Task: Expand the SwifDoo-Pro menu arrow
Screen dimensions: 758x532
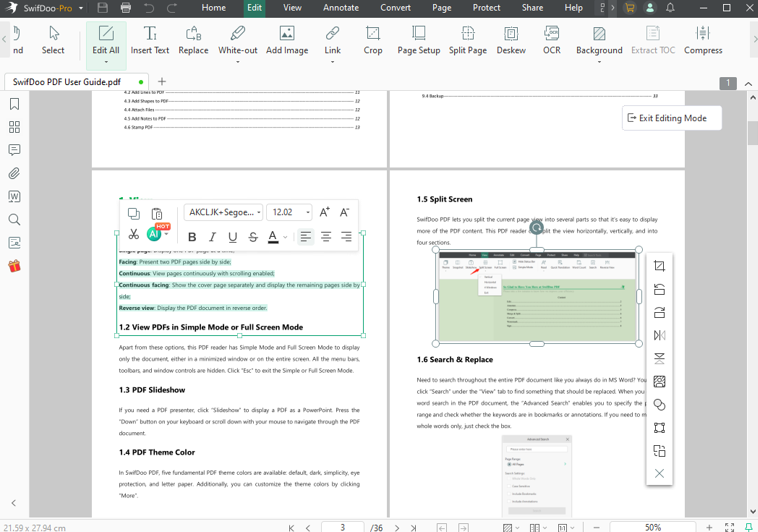Action: point(81,8)
